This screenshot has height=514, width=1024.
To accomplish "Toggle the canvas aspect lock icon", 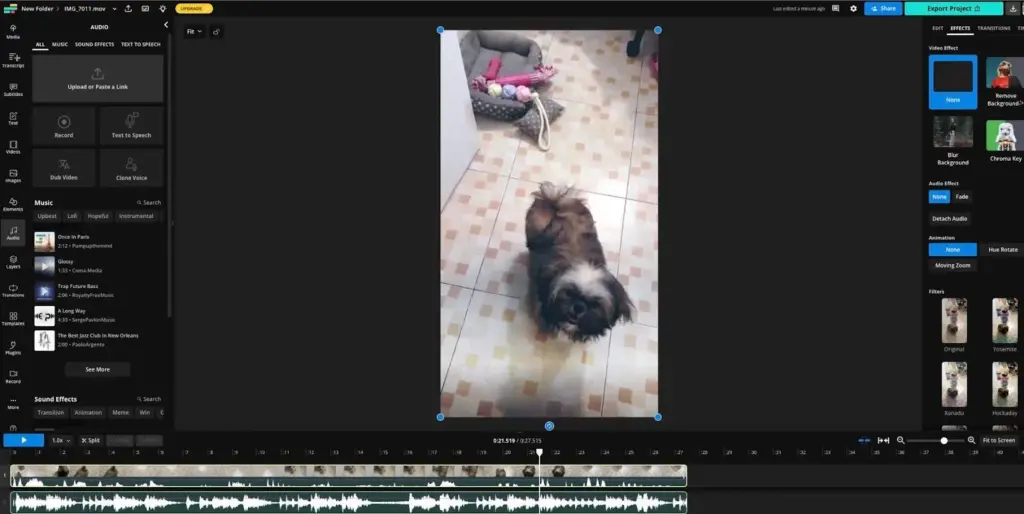I will (x=217, y=32).
